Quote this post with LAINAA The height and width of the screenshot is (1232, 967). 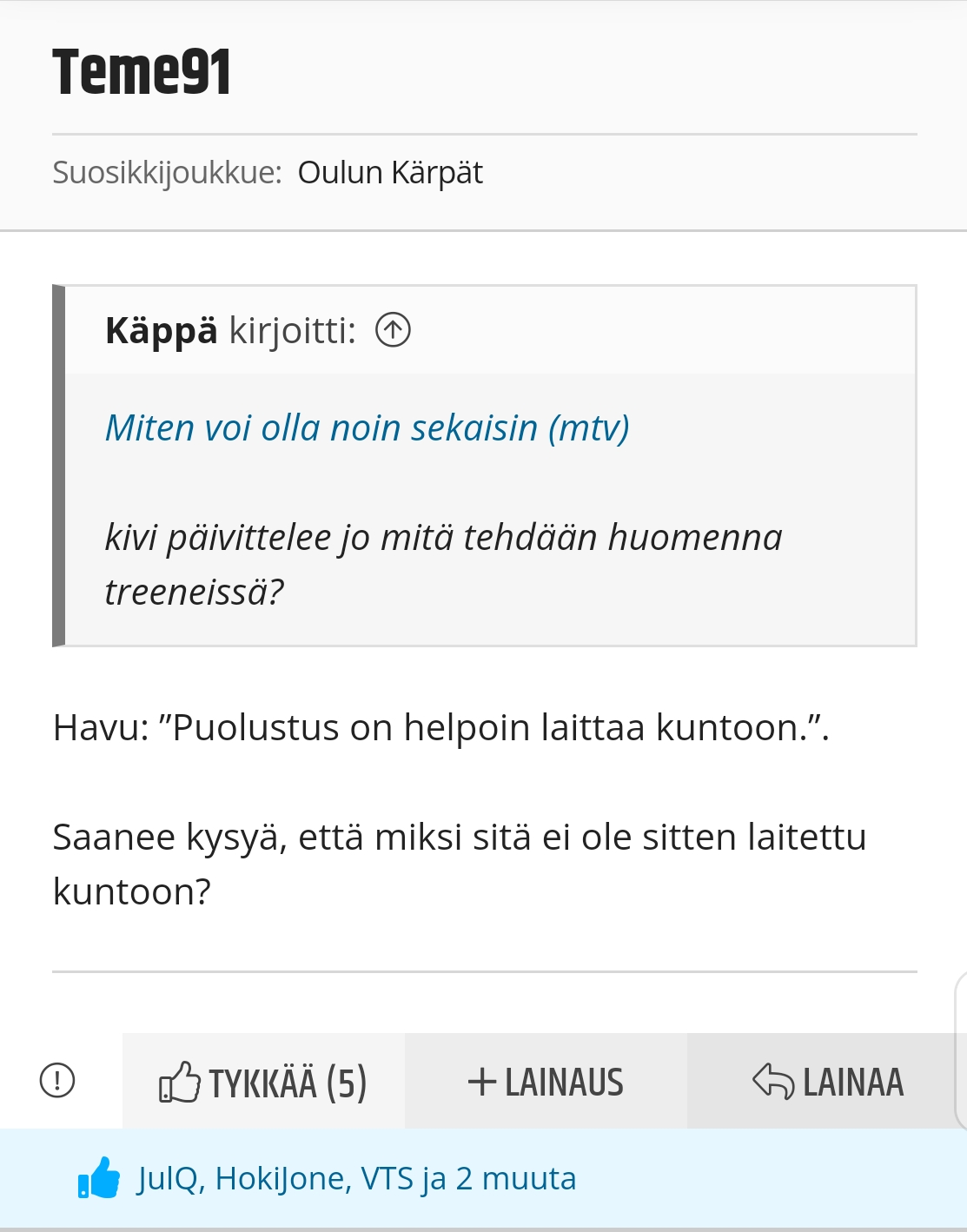point(827,1082)
